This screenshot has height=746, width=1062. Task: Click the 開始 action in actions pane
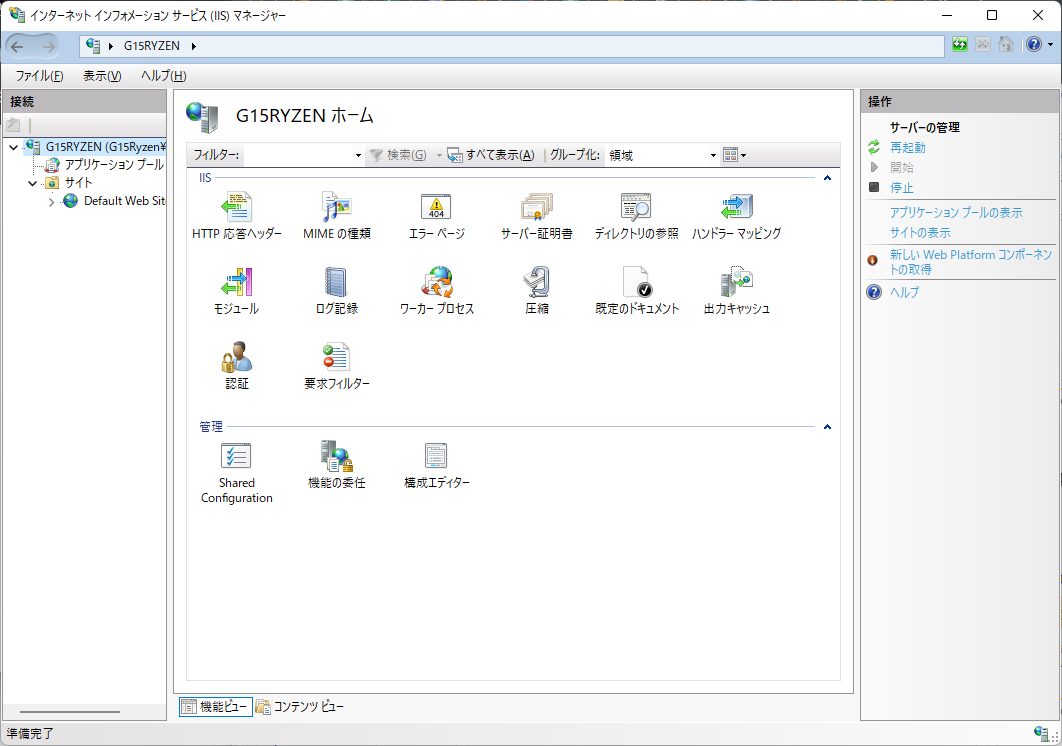901,167
